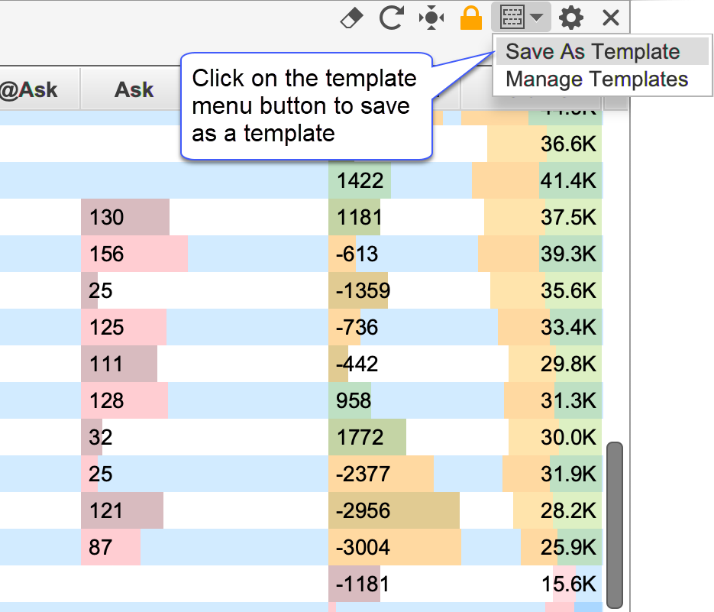Click the eraser clear icon
The height and width of the screenshot is (612, 714).
pos(351,17)
